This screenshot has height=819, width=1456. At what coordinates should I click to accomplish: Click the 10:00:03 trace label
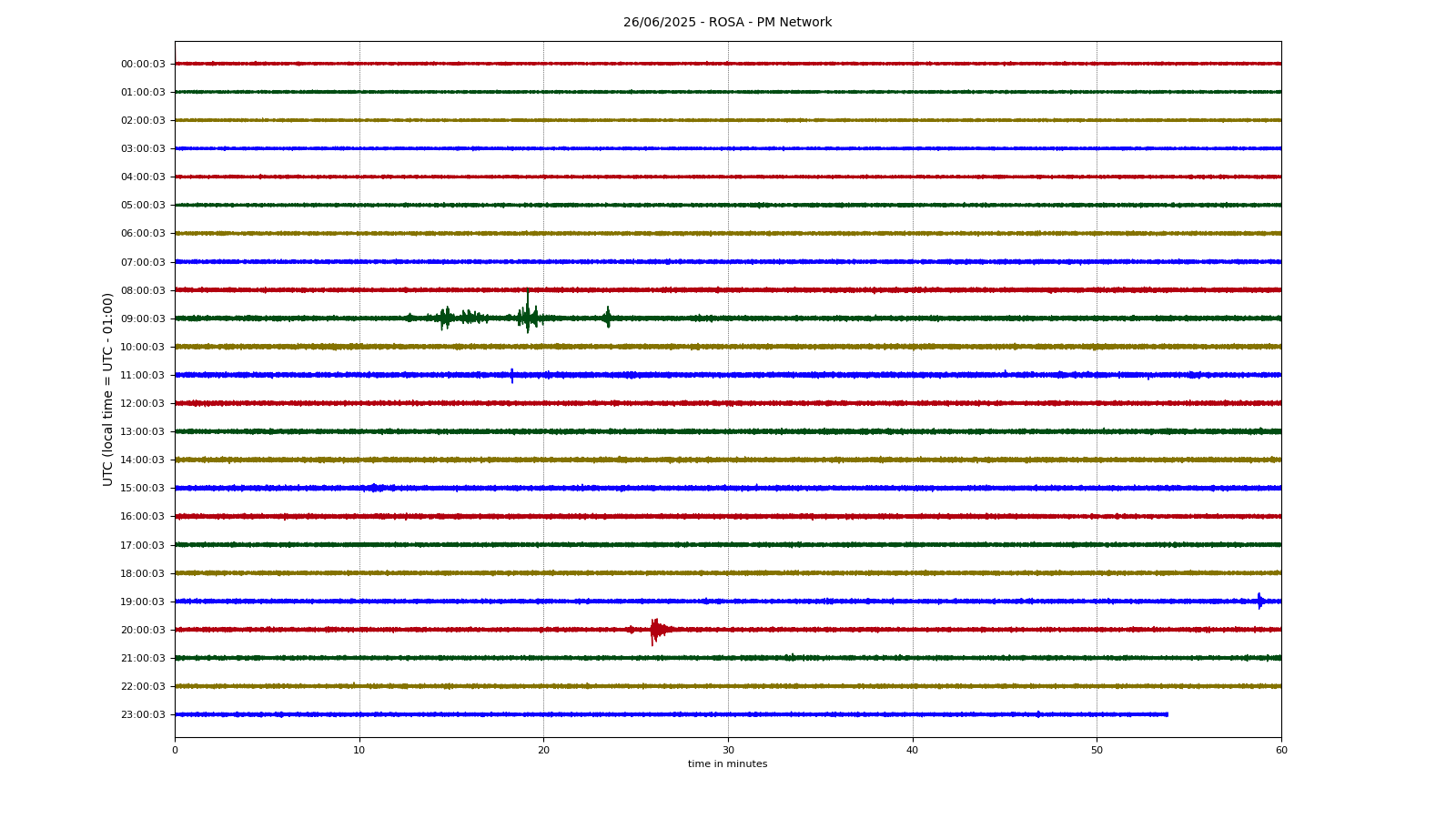pyautogui.click(x=143, y=347)
